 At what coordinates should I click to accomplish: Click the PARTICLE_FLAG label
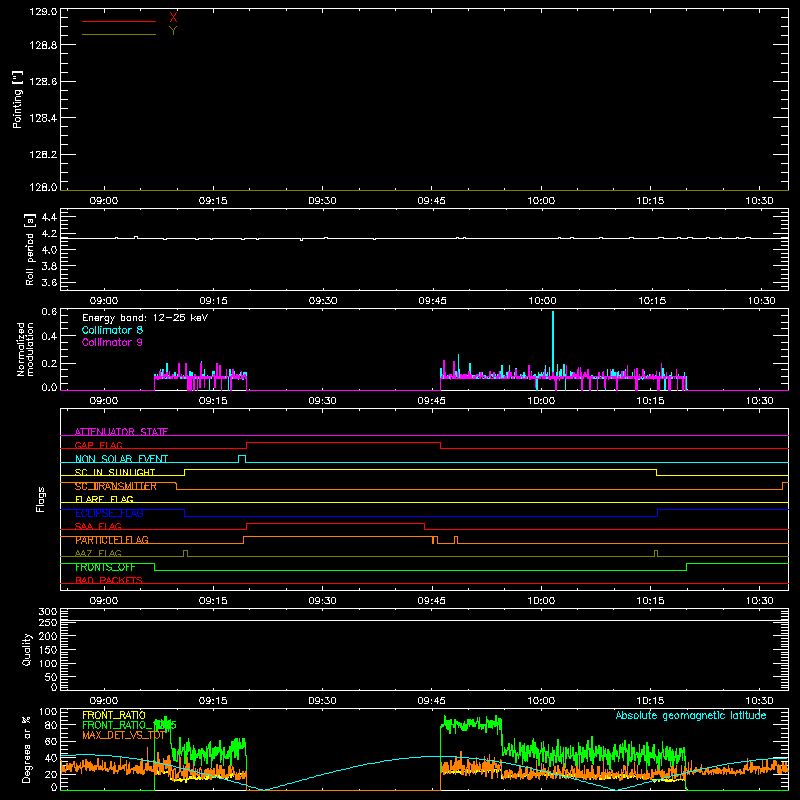pos(112,540)
